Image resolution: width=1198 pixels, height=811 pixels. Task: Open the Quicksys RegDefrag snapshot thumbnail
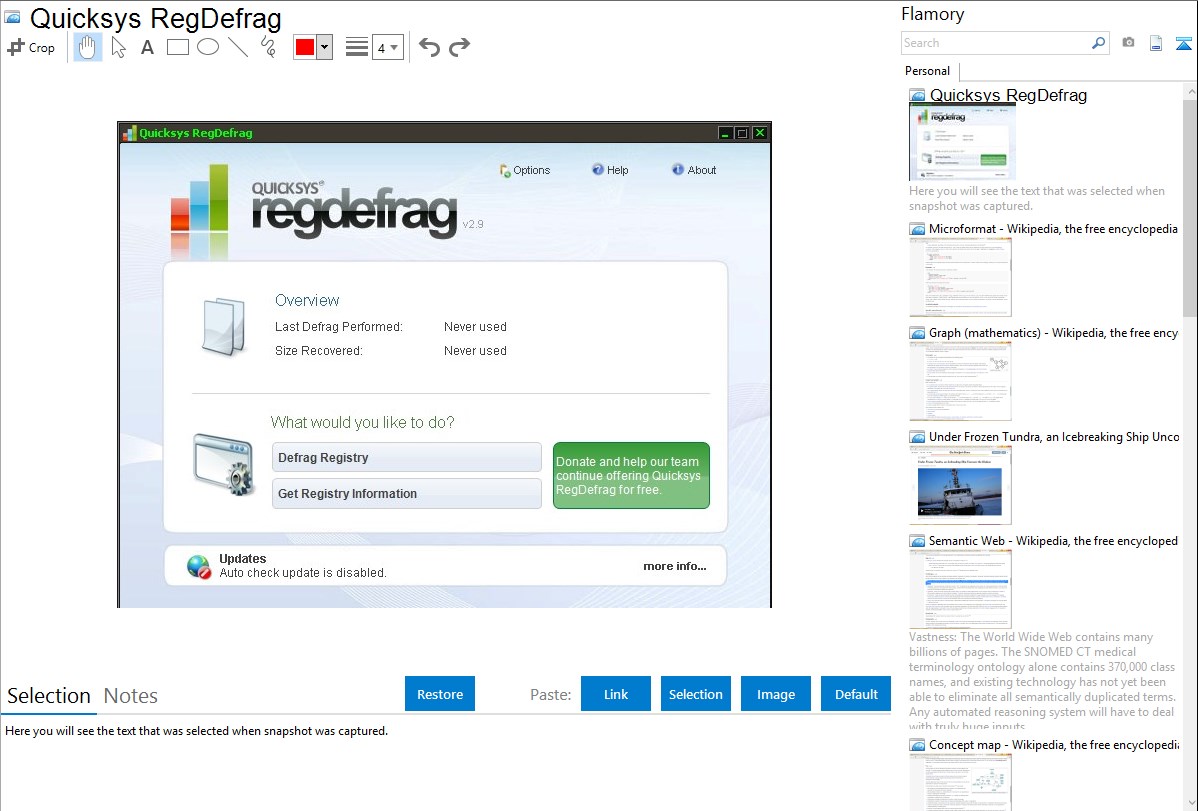pos(963,141)
